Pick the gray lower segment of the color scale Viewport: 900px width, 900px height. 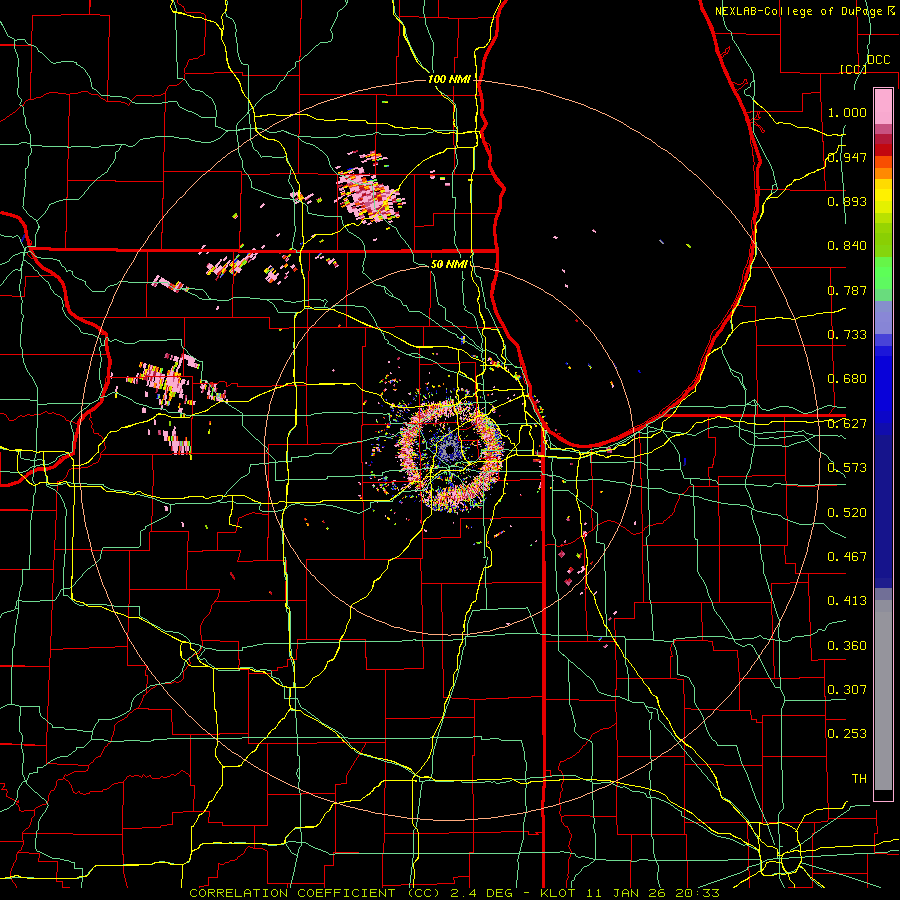883,695
